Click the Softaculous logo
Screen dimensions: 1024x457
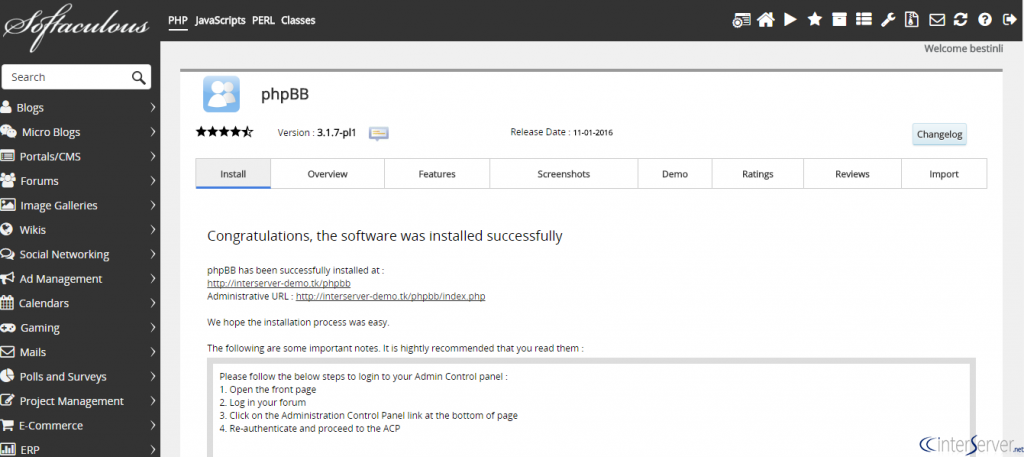[x=77, y=26]
